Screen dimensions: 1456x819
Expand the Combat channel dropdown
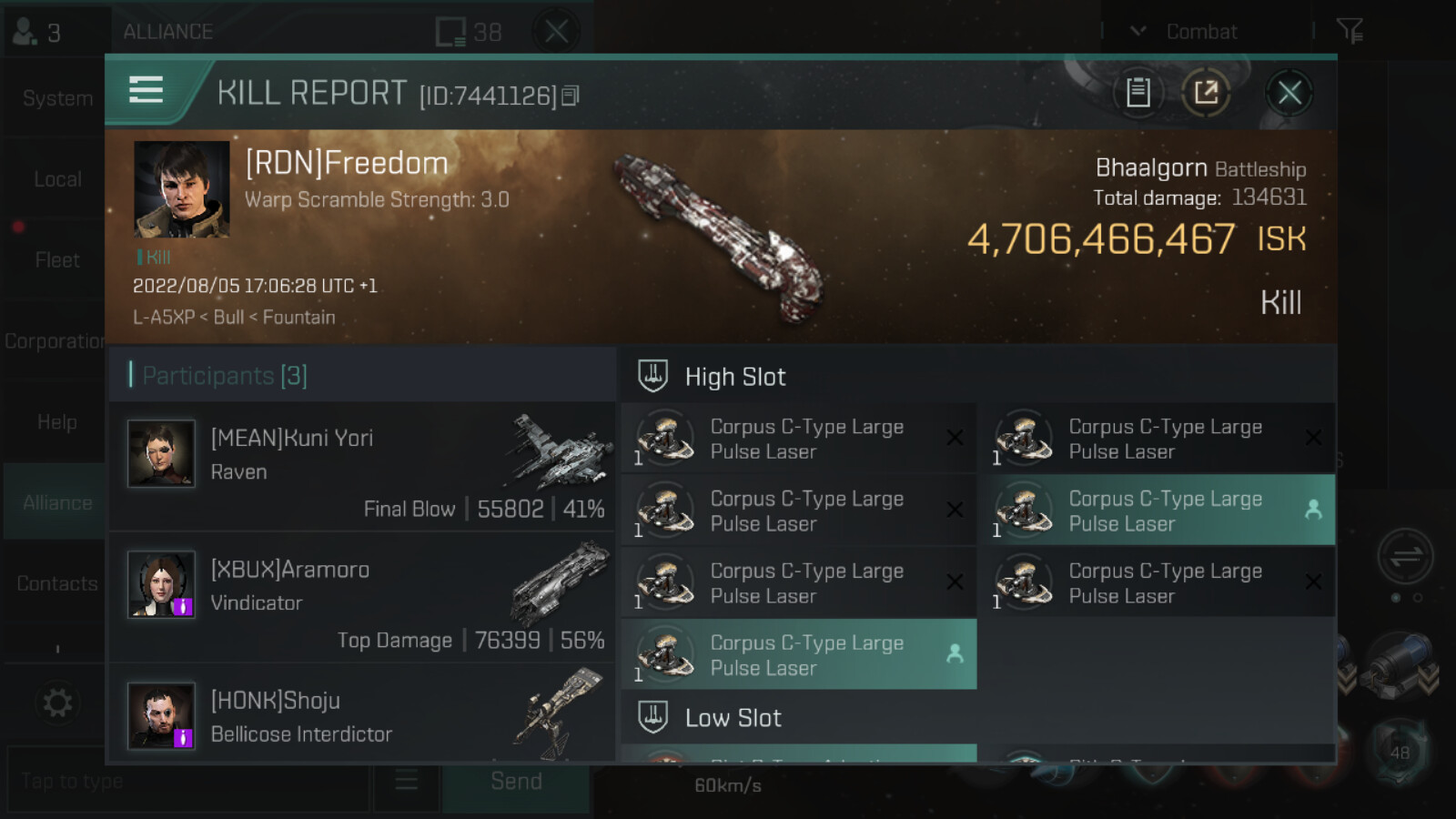(x=1138, y=31)
